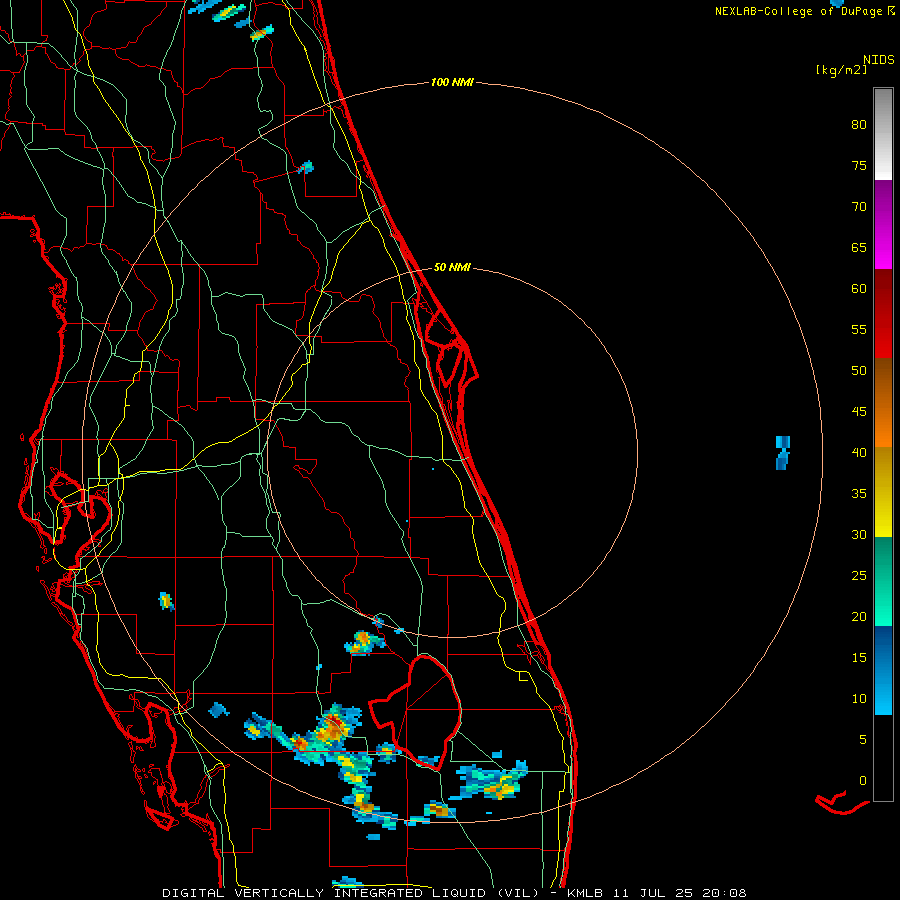Select the 80 value on the scale
900x900 pixels.
click(859, 125)
